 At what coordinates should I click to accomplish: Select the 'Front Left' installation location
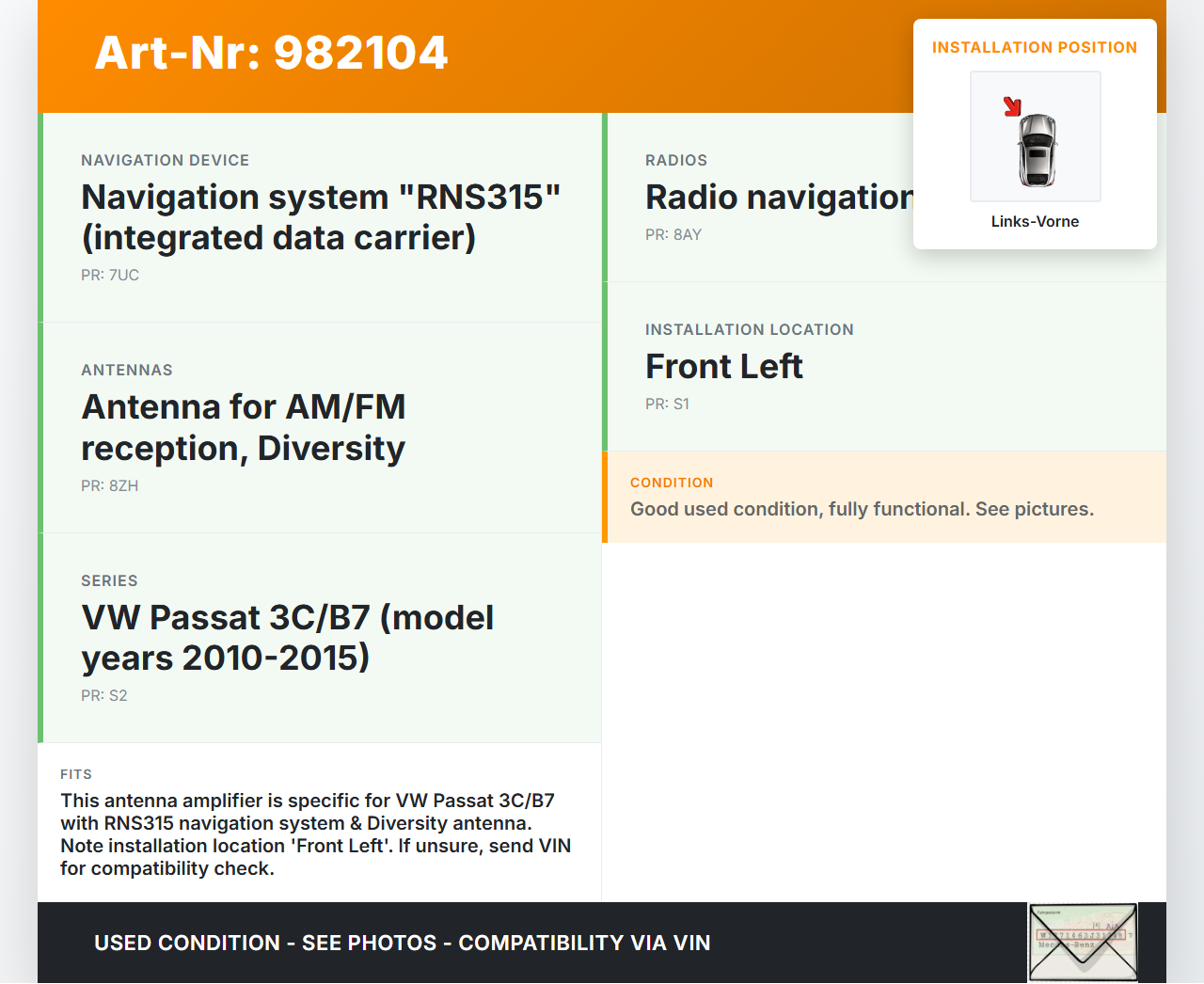pos(723,367)
